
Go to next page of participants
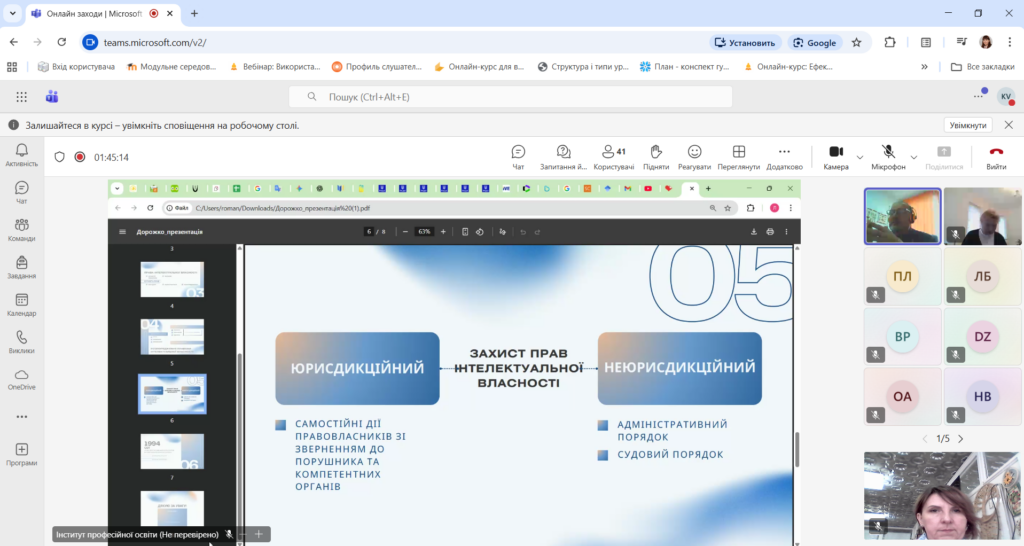[961, 439]
